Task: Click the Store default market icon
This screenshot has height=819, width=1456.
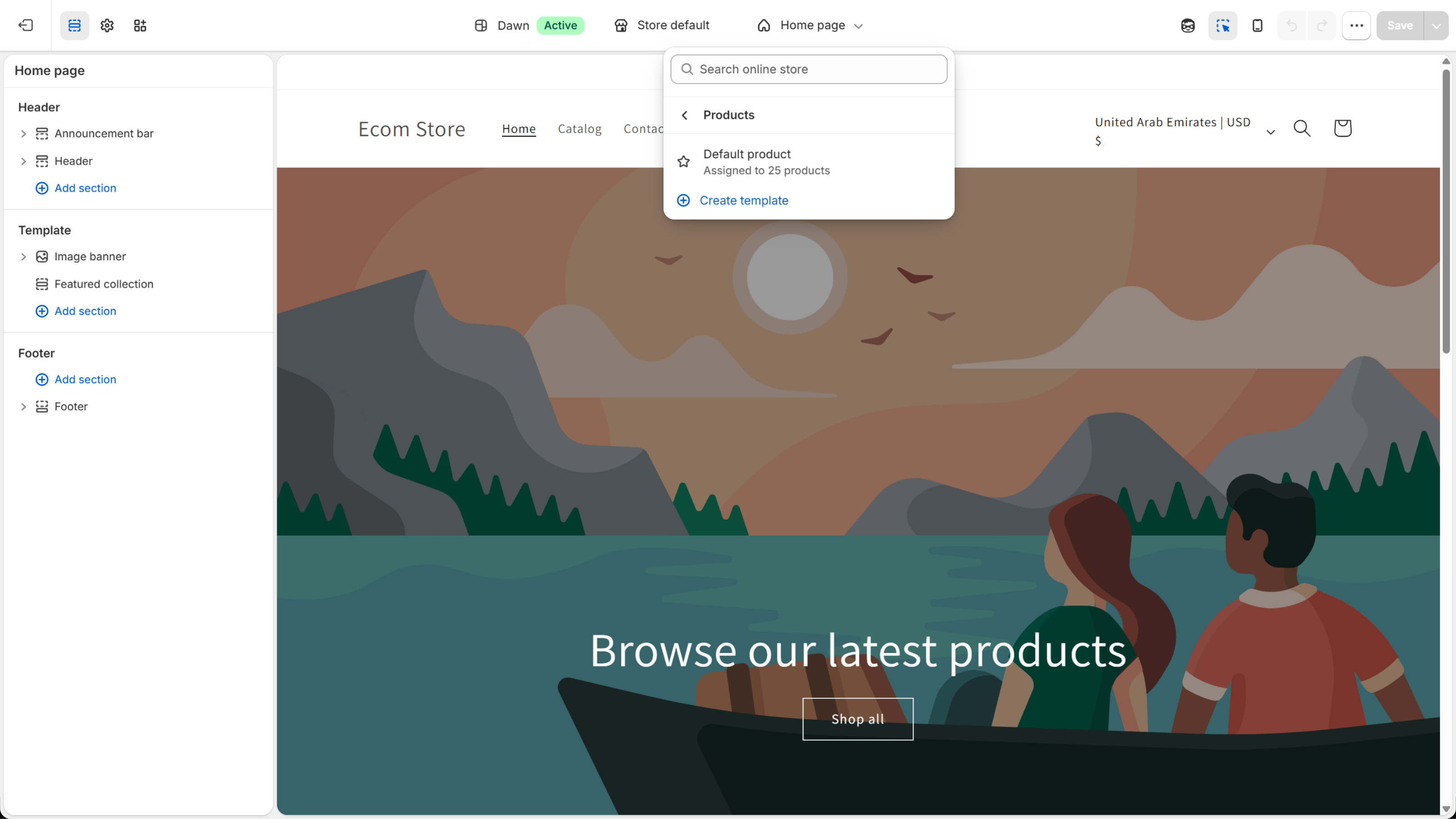Action: [x=621, y=25]
